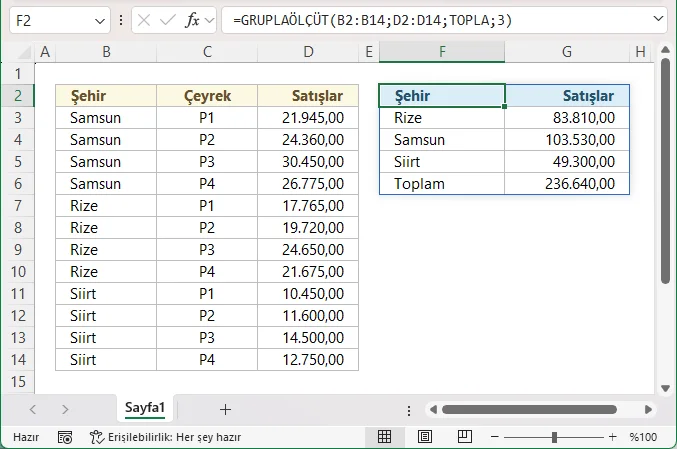Select the Satışlar header cell in column G
This screenshot has width=677, height=449.
(567, 95)
